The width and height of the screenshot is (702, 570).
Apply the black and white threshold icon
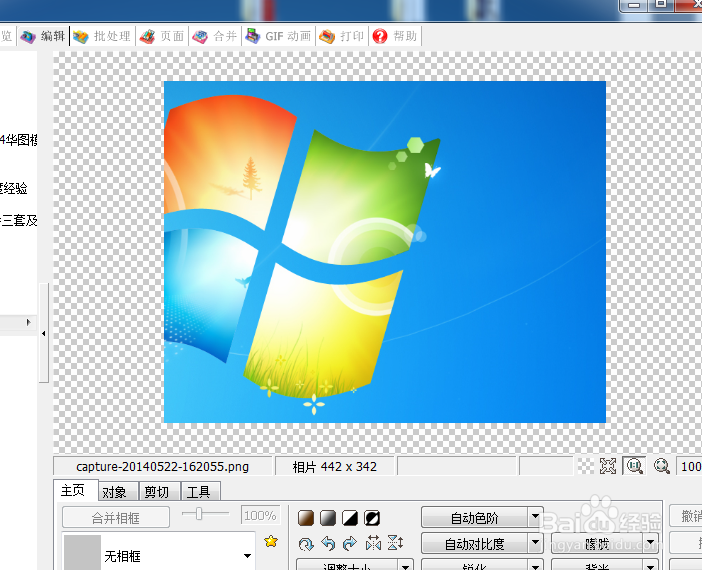350,518
